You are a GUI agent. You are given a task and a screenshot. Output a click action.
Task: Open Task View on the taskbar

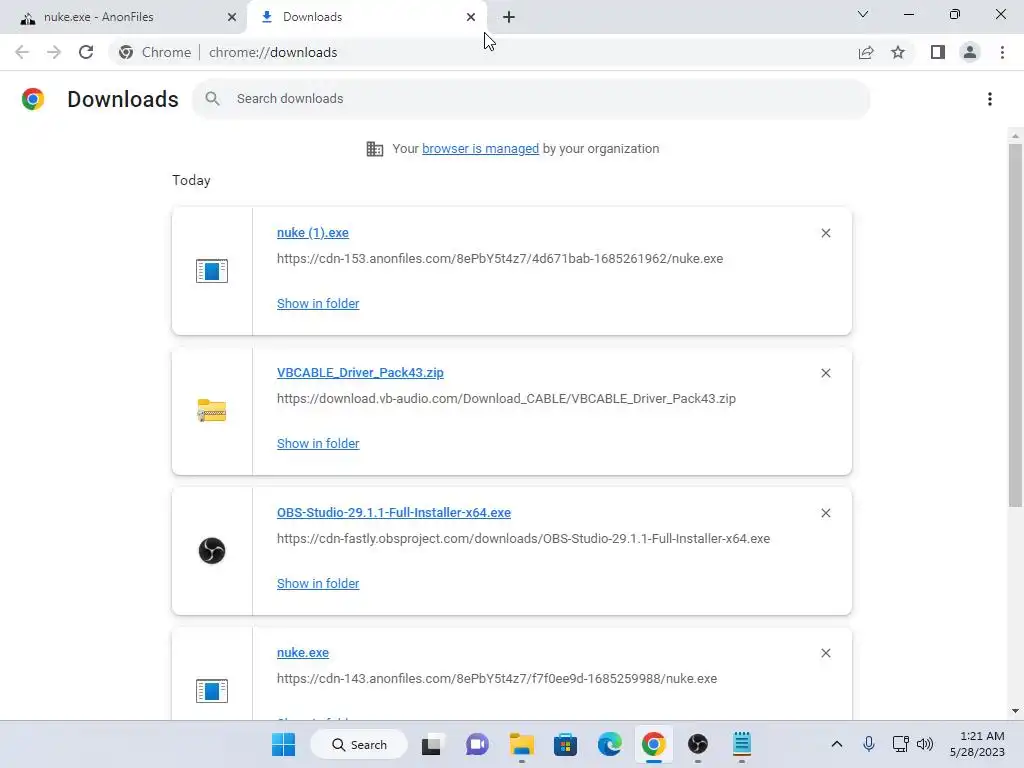pyautogui.click(x=431, y=744)
